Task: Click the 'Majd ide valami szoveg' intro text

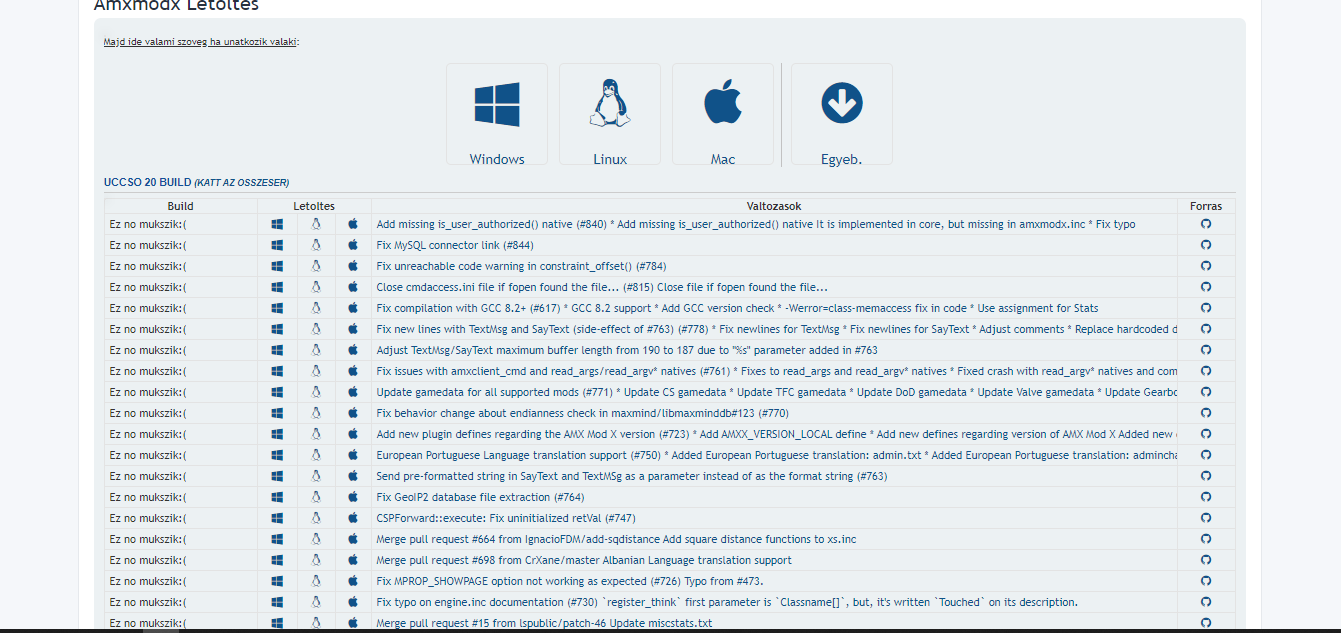Action: pos(201,42)
